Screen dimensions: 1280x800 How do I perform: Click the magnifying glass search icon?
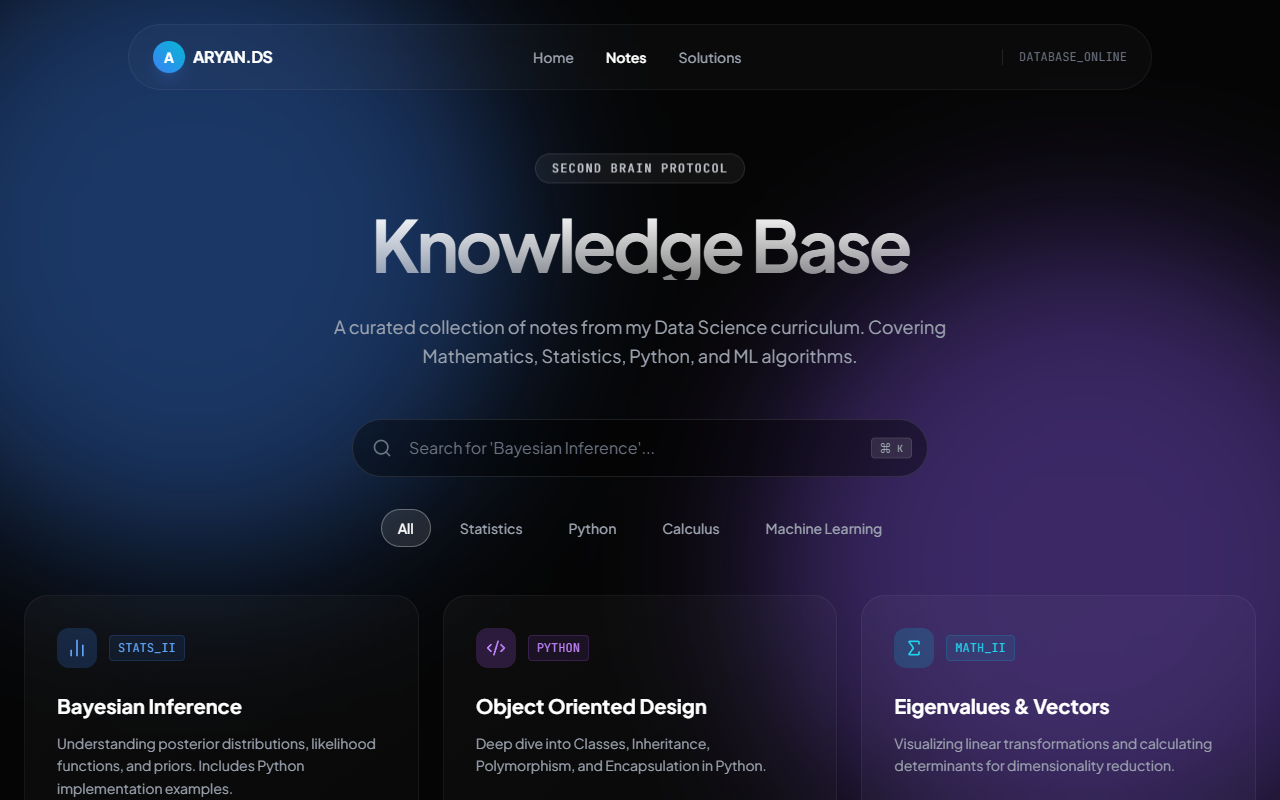point(382,448)
